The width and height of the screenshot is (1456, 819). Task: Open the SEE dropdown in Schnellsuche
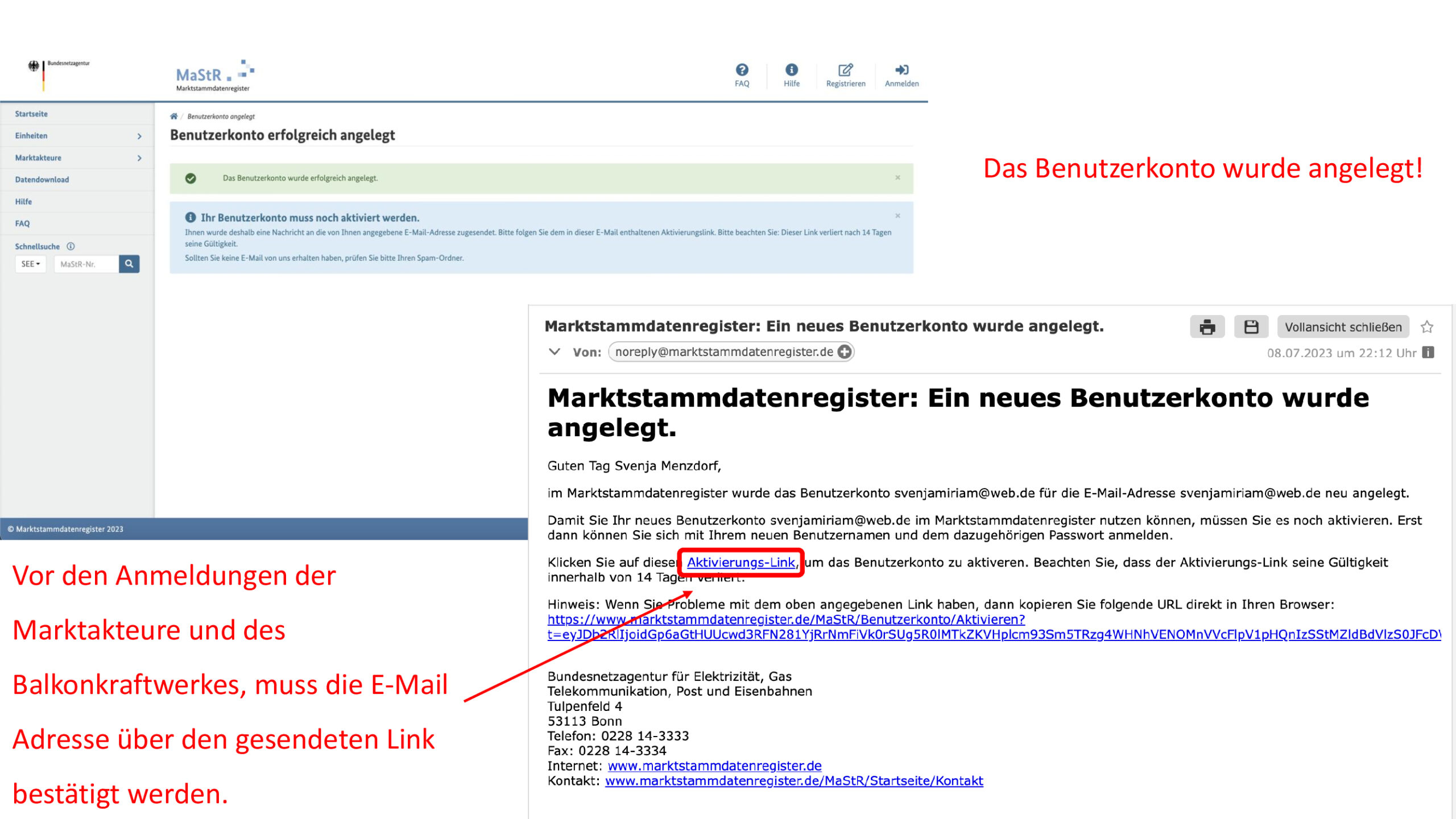pyautogui.click(x=31, y=264)
